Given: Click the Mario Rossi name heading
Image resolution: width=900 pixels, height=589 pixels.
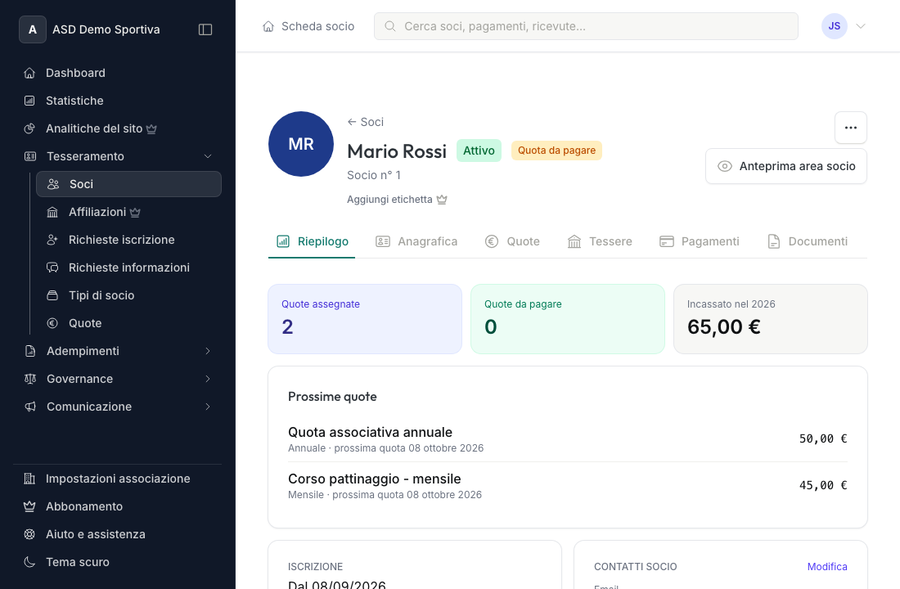Looking at the screenshot, I should [x=397, y=151].
